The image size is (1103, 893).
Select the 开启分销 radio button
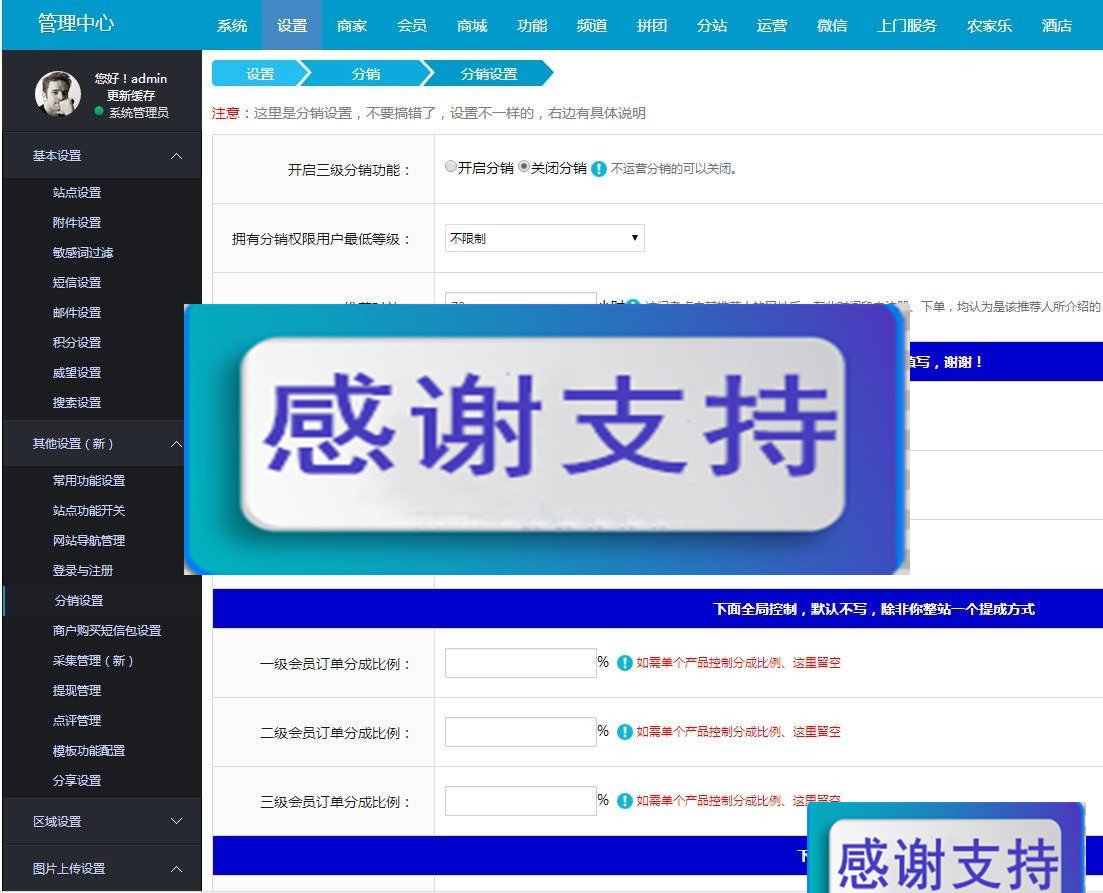click(452, 167)
